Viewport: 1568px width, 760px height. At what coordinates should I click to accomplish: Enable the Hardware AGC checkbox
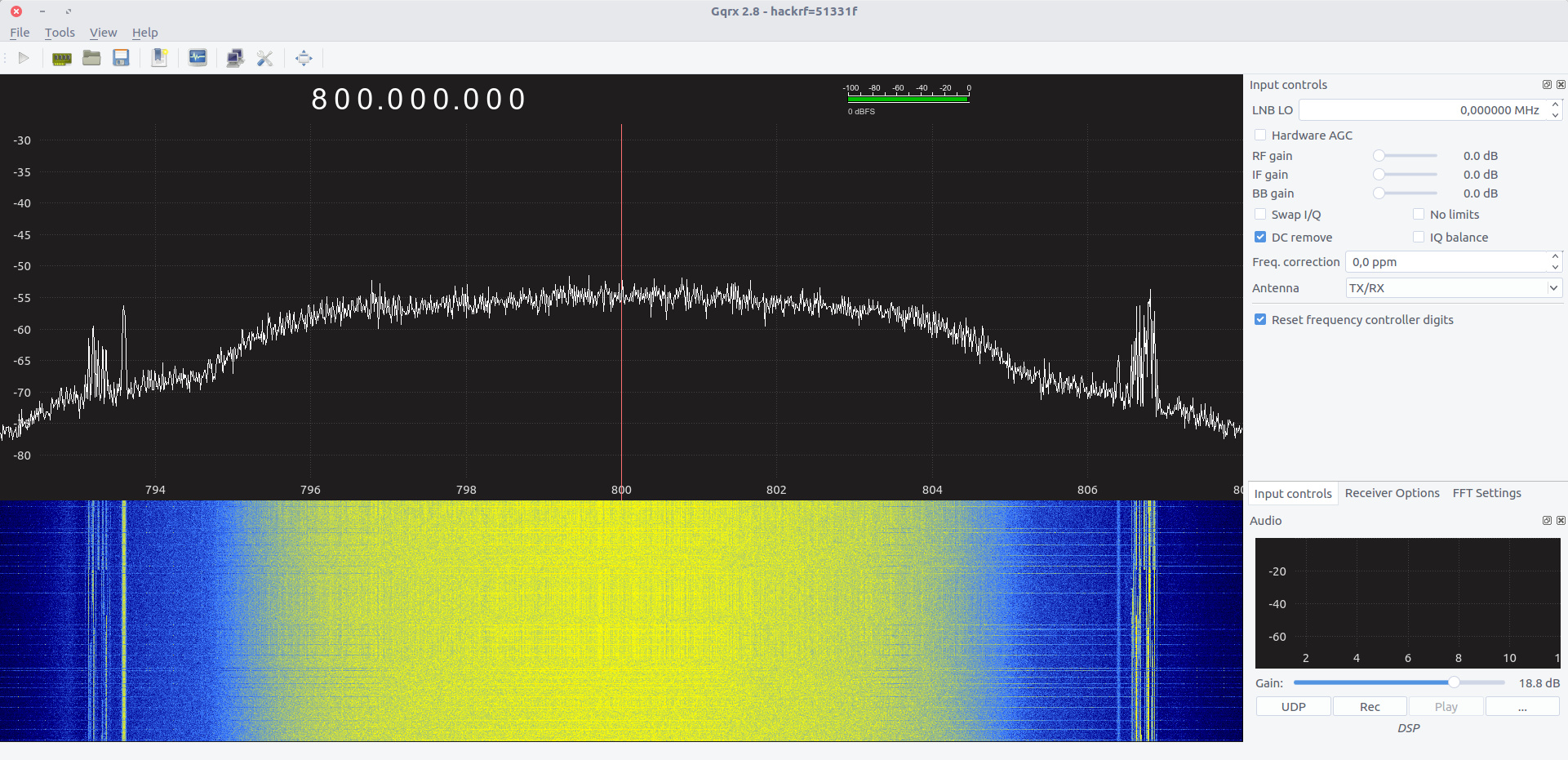click(x=1260, y=136)
